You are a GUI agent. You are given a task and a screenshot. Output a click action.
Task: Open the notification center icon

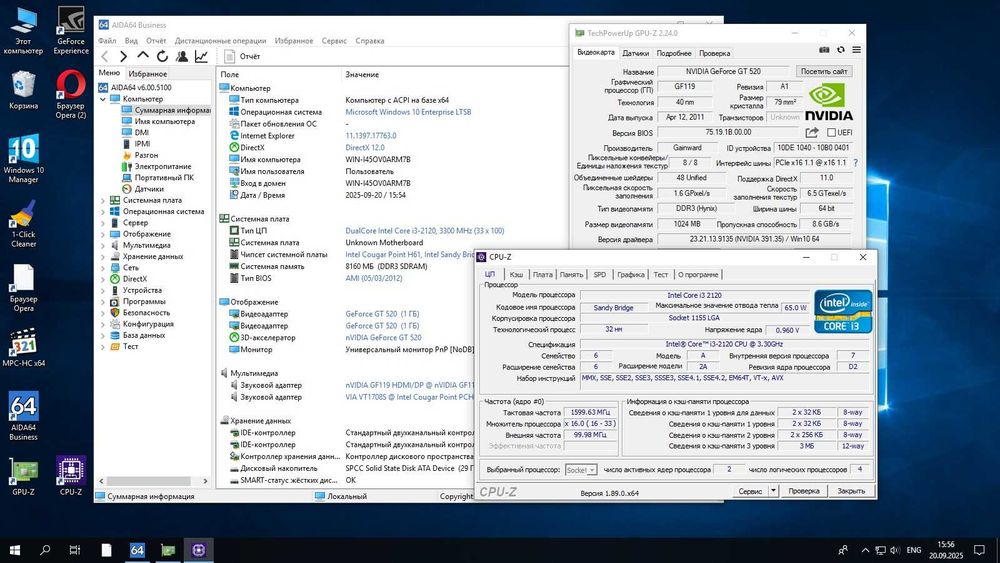(980, 550)
